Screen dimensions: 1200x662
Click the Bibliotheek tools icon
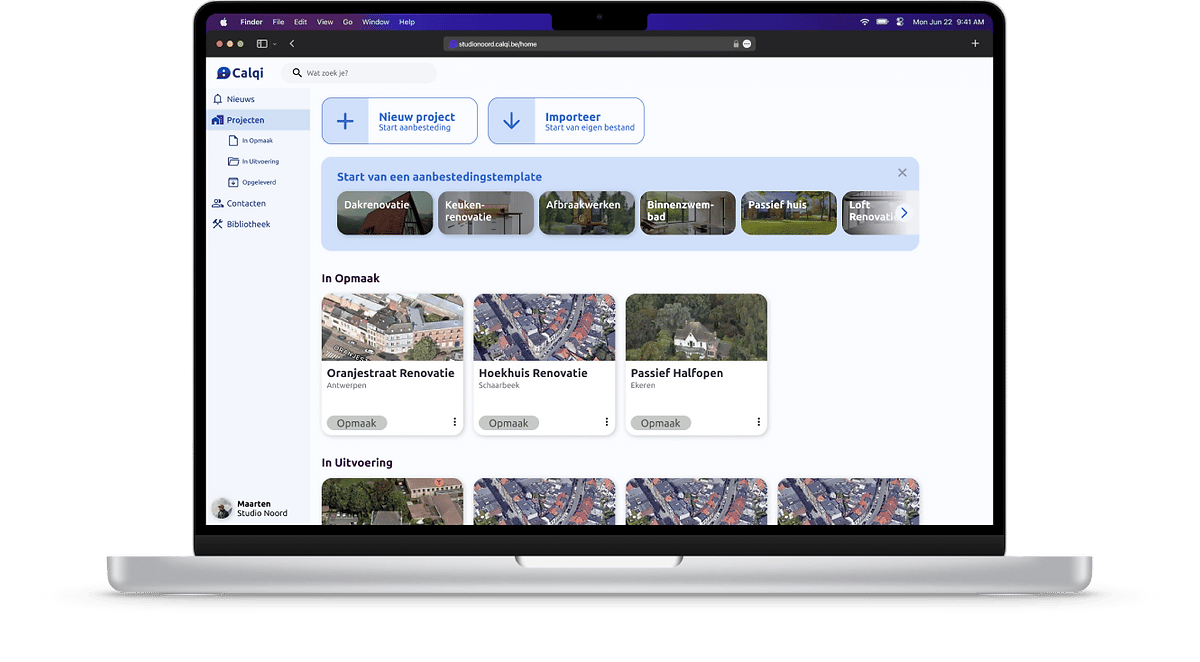pyautogui.click(x=218, y=224)
